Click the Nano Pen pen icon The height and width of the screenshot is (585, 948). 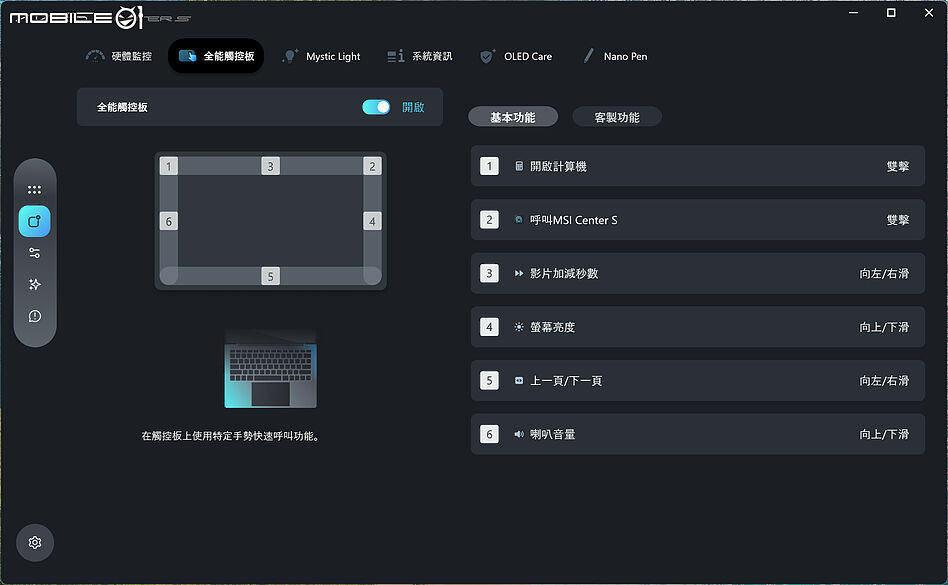(588, 56)
